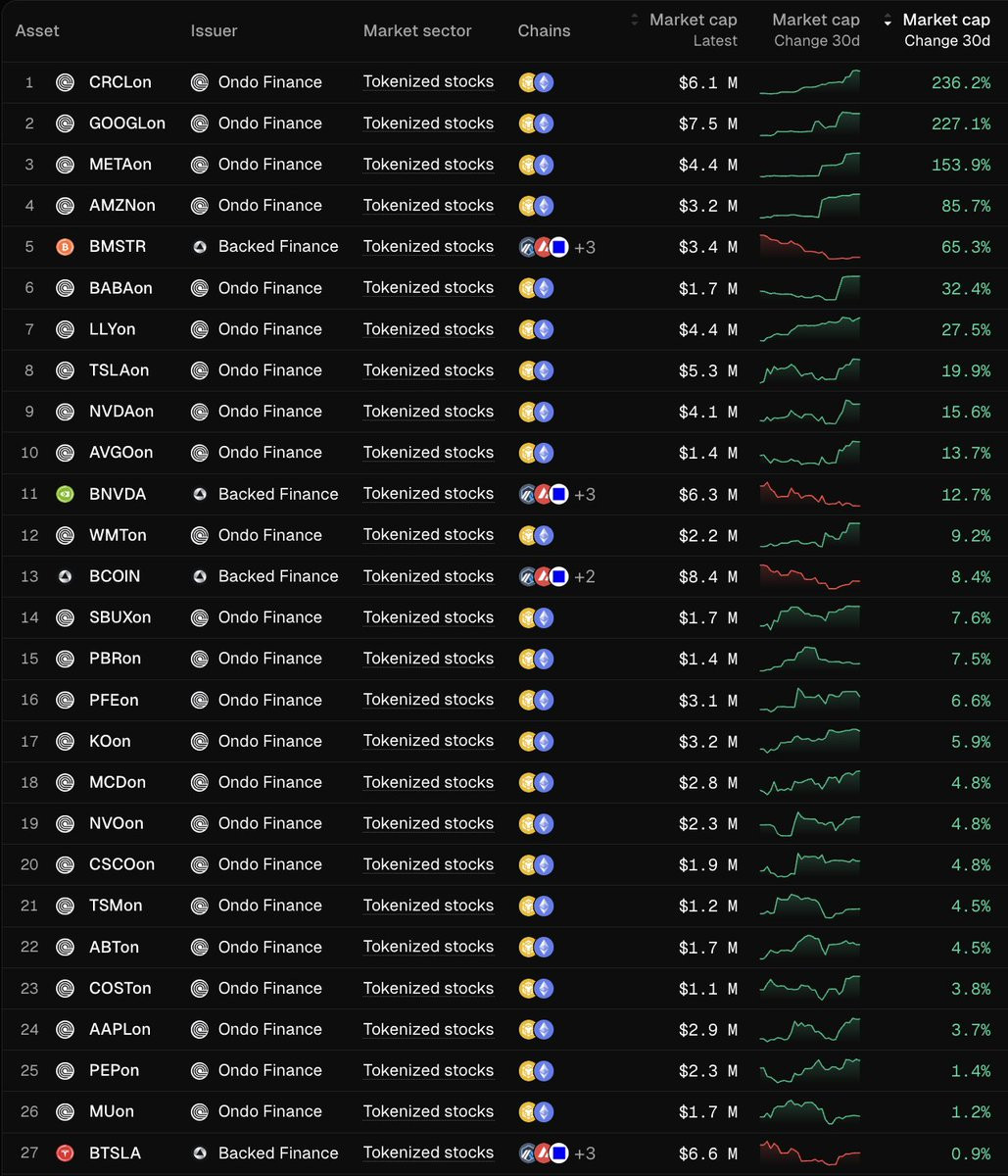Click the $6.6 M market cap value

[x=708, y=1154]
